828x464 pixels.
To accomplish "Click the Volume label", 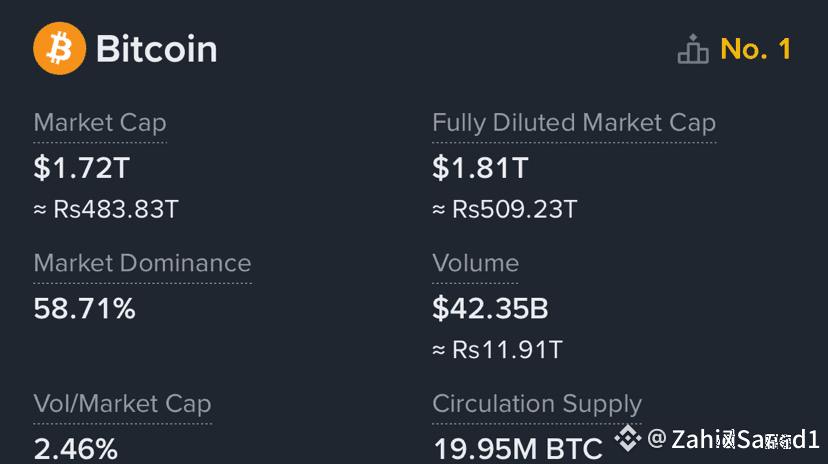I will point(475,263).
